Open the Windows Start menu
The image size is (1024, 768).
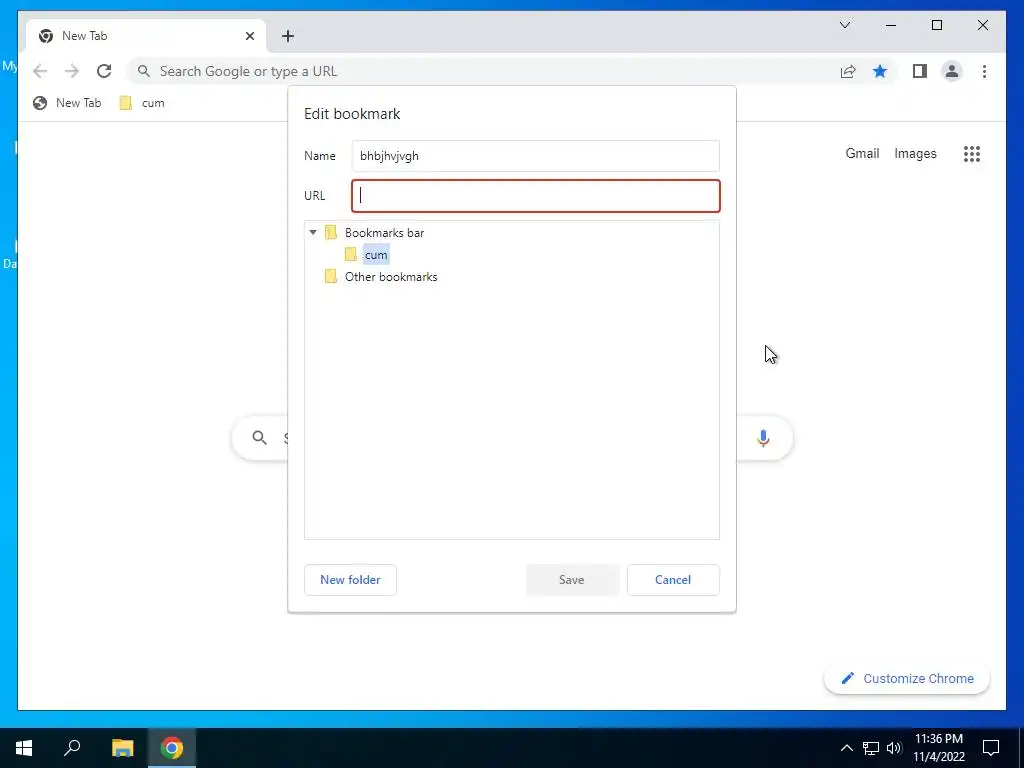[24, 748]
